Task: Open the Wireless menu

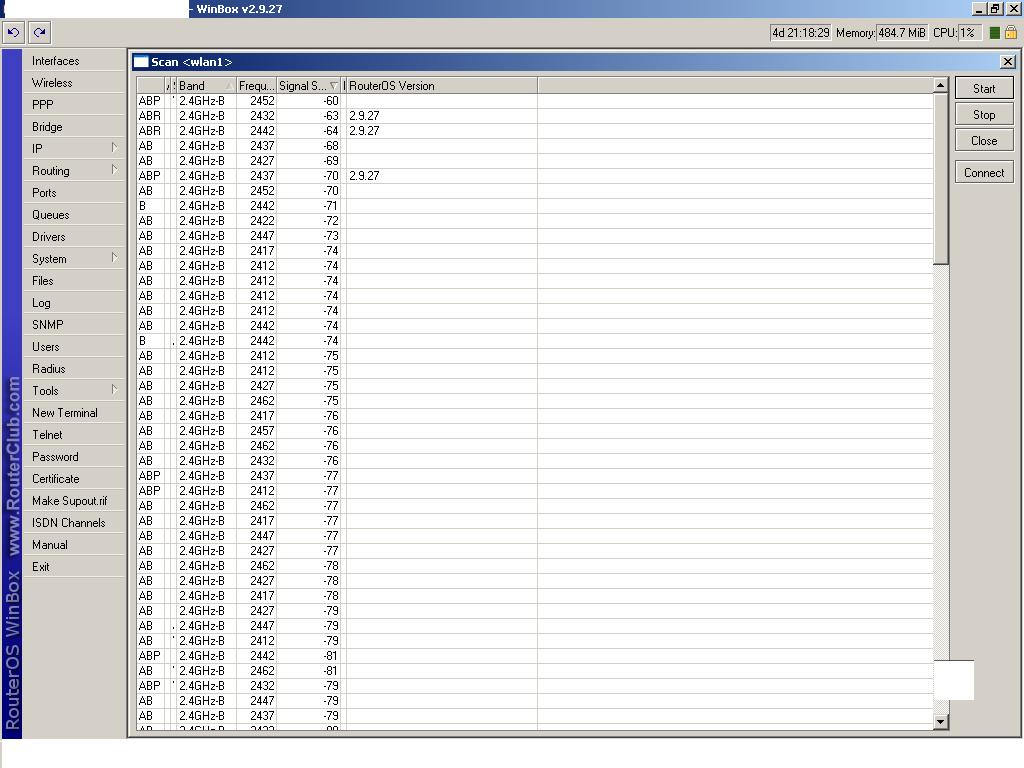Action: (x=74, y=83)
